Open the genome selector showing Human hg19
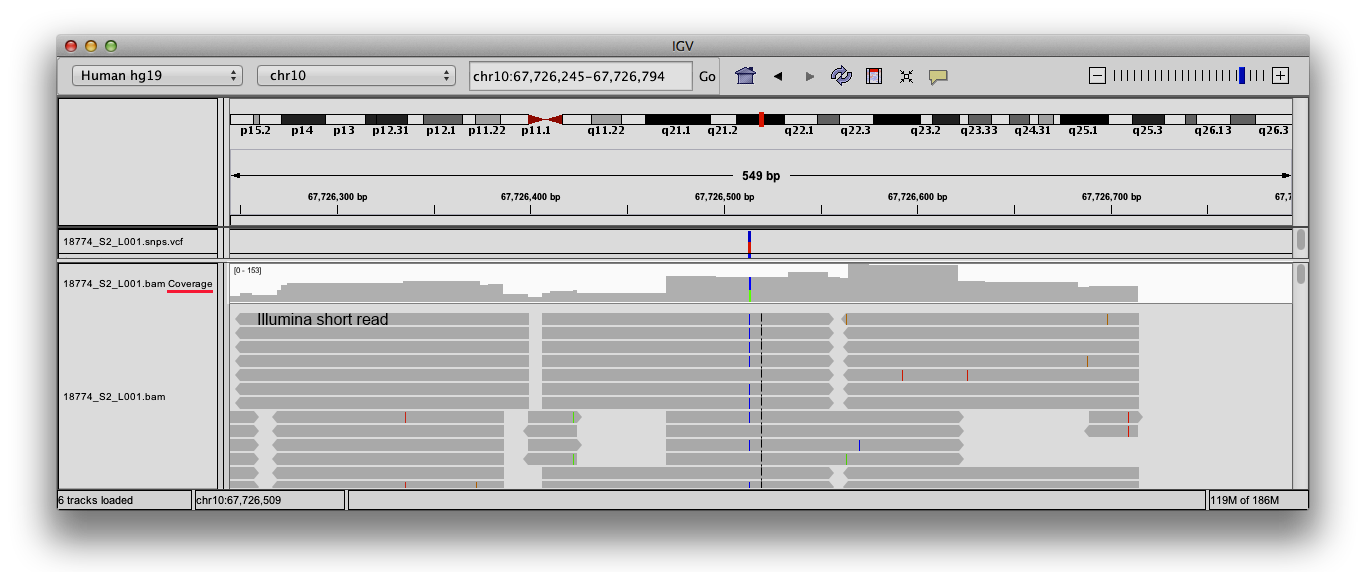 (156, 75)
